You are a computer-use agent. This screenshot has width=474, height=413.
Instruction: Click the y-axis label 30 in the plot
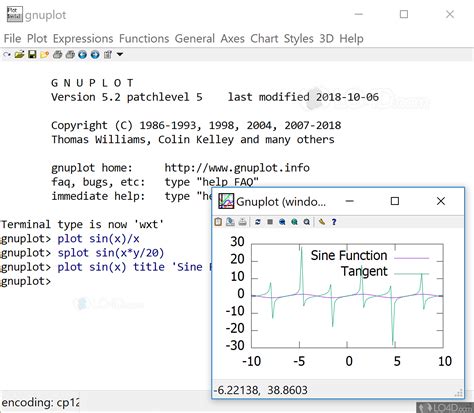[237, 242]
